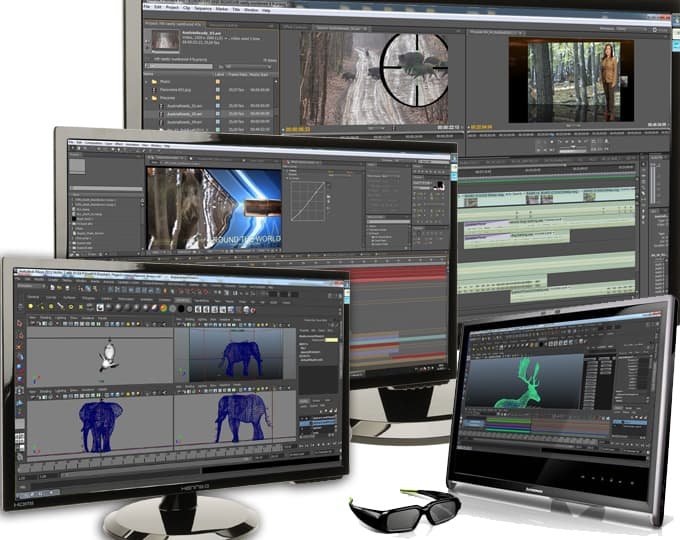The height and width of the screenshot is (540, 680).
Task: Click Play in the Premiere program monitor transport
Action: [573, 141]
